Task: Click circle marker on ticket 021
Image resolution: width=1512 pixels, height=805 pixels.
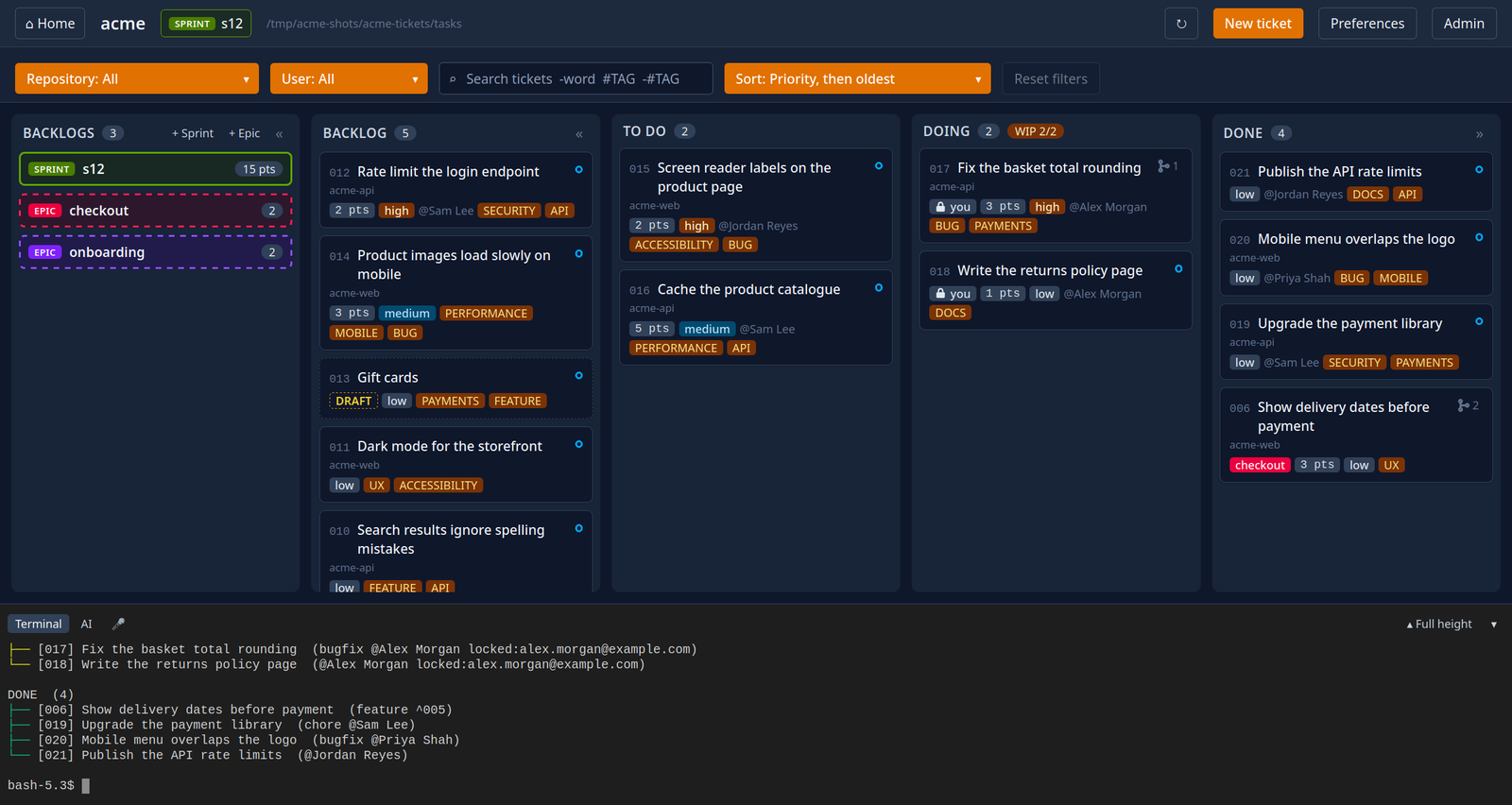Action: coord(1479,170)
